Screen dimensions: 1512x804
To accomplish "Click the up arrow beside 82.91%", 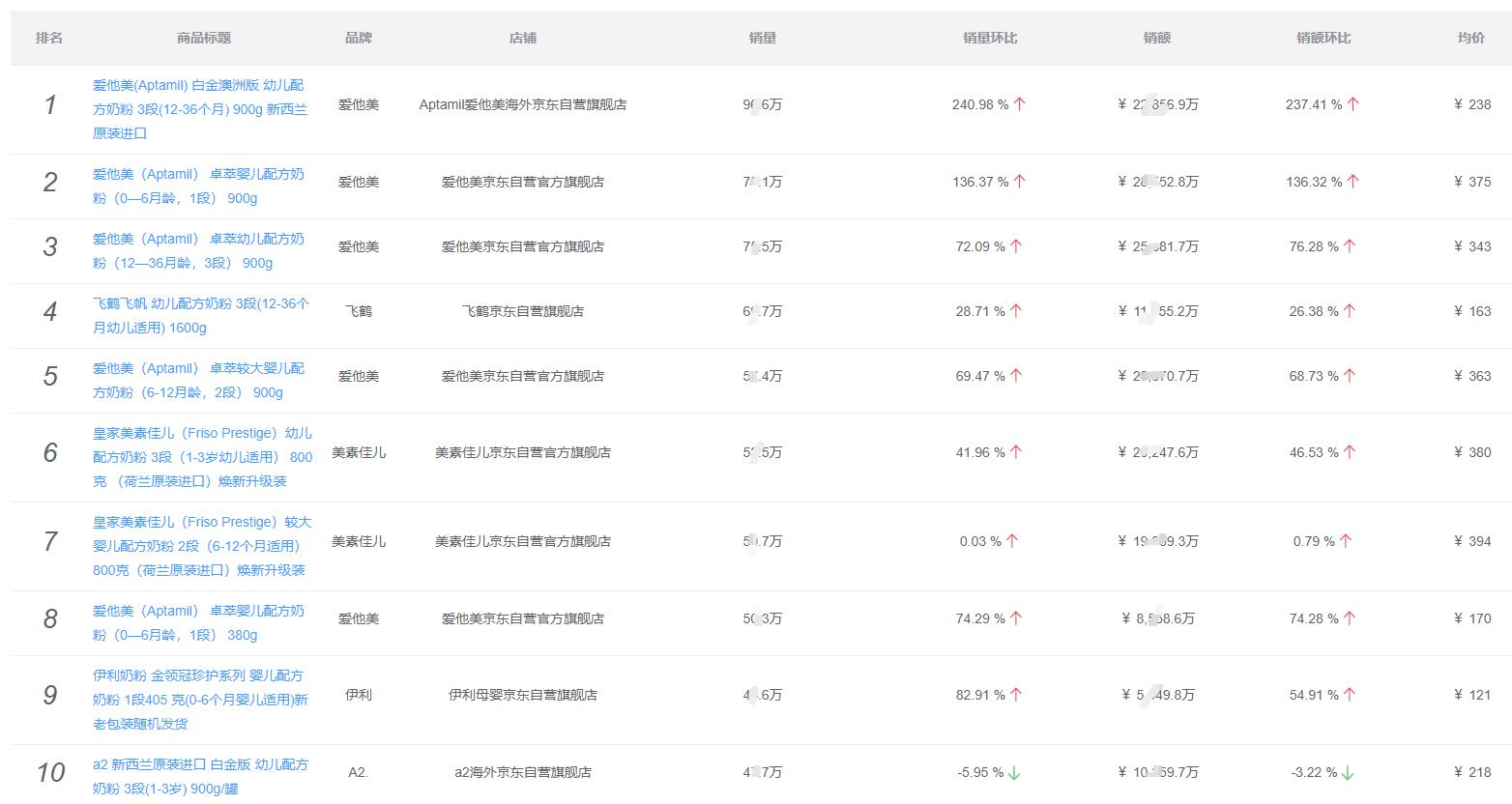I will (1013, 693).
